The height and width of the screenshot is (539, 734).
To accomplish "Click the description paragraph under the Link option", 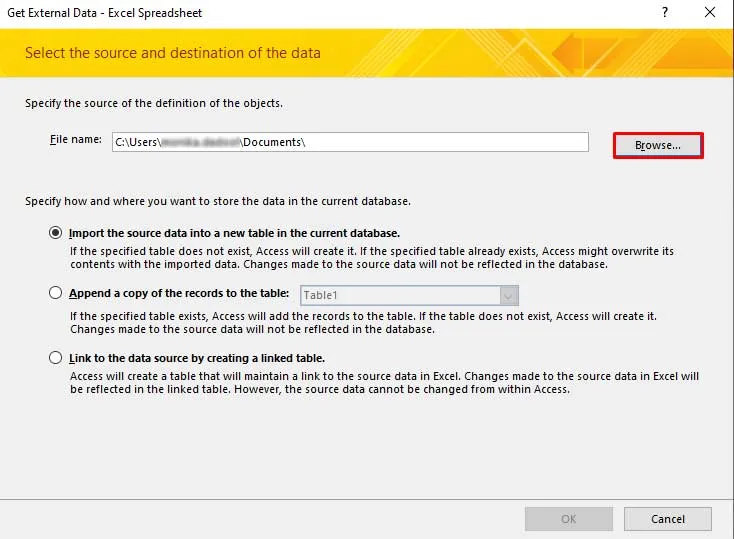I will point(383,383).
